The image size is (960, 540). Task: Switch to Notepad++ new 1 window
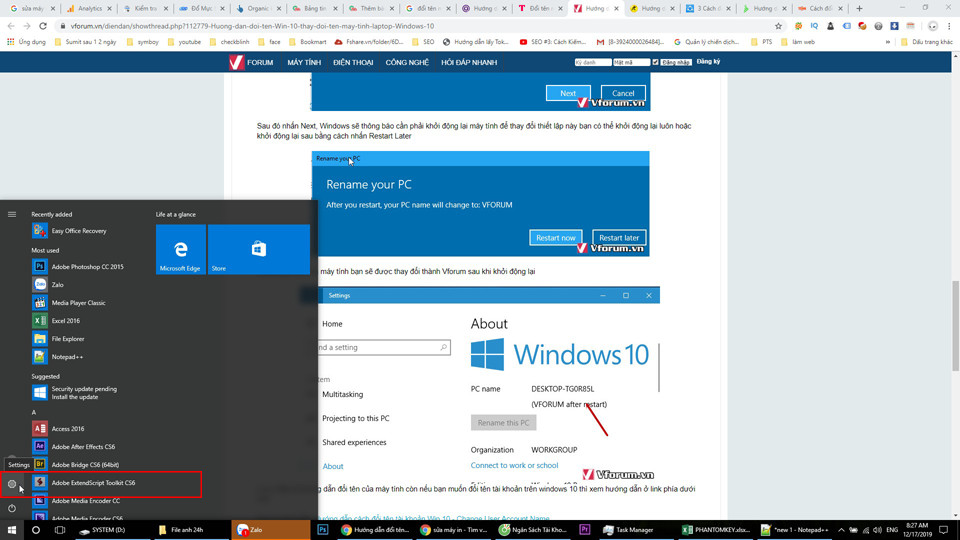(x=796, y=530)
